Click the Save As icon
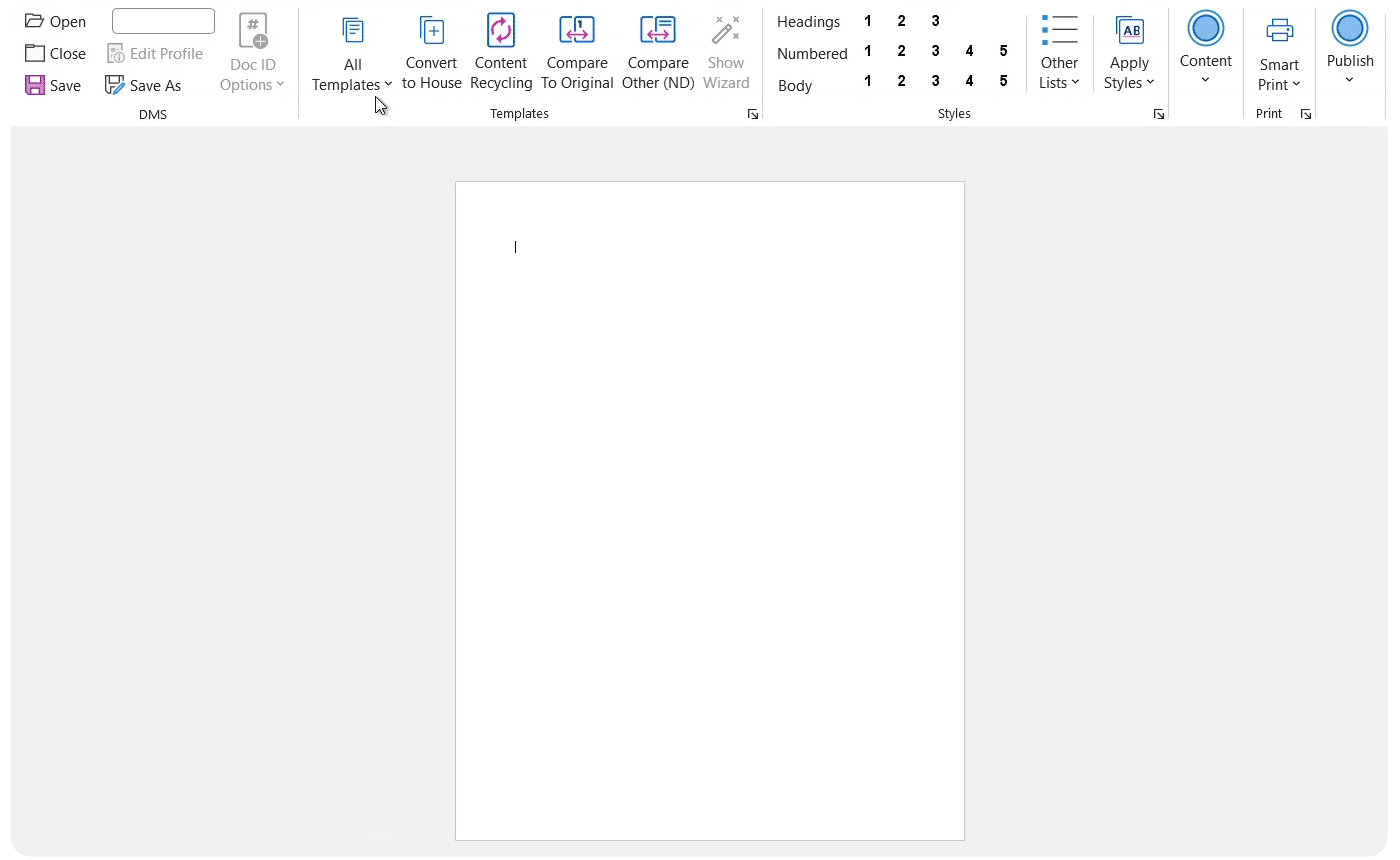The height and width of the screenshot is (860, 1400). (x=115, y=85)
